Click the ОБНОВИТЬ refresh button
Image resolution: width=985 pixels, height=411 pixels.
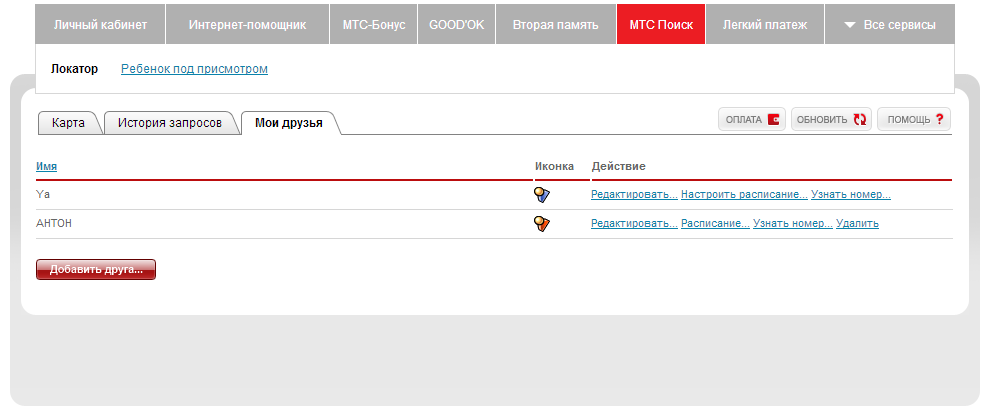point(831,119)
